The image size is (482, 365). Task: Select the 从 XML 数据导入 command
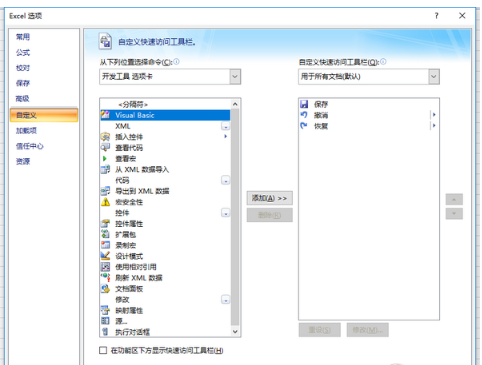(x=165, y=170)
